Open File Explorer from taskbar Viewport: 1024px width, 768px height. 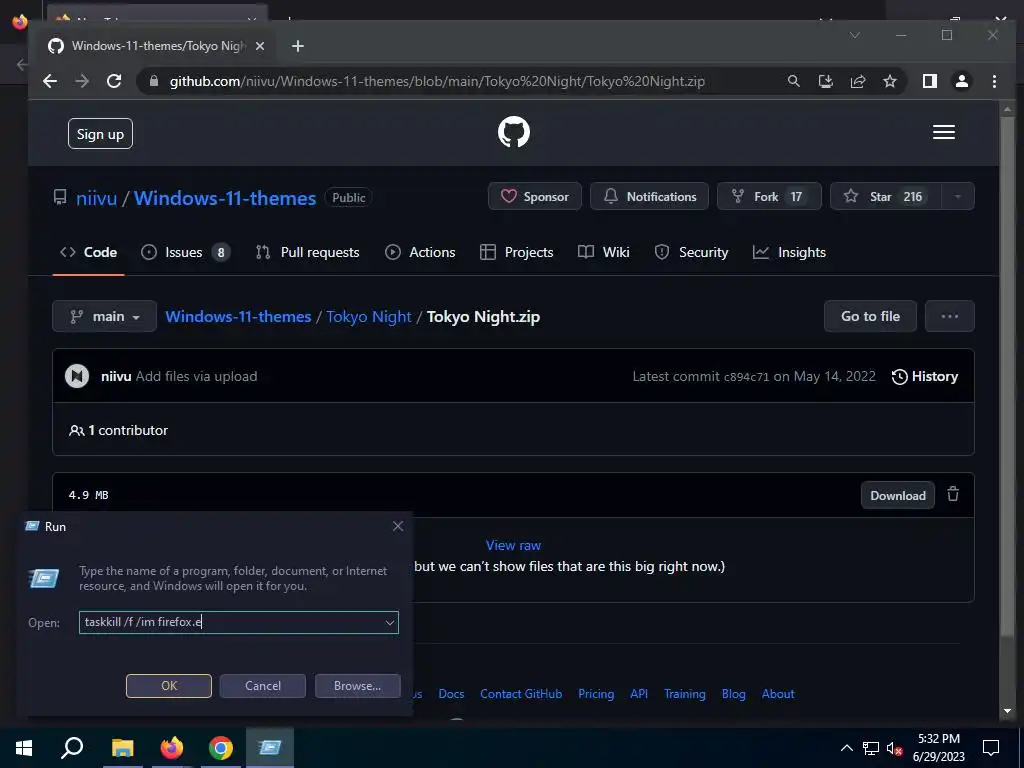point(122,748)
